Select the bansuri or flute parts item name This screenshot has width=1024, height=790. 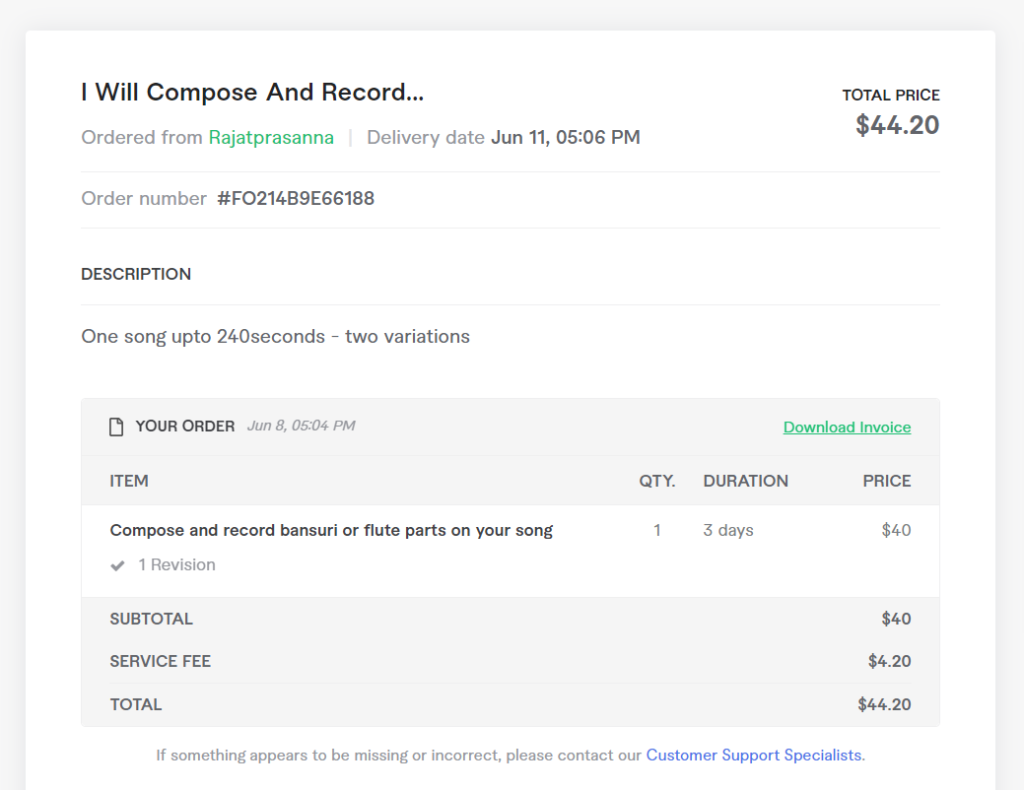331,530
